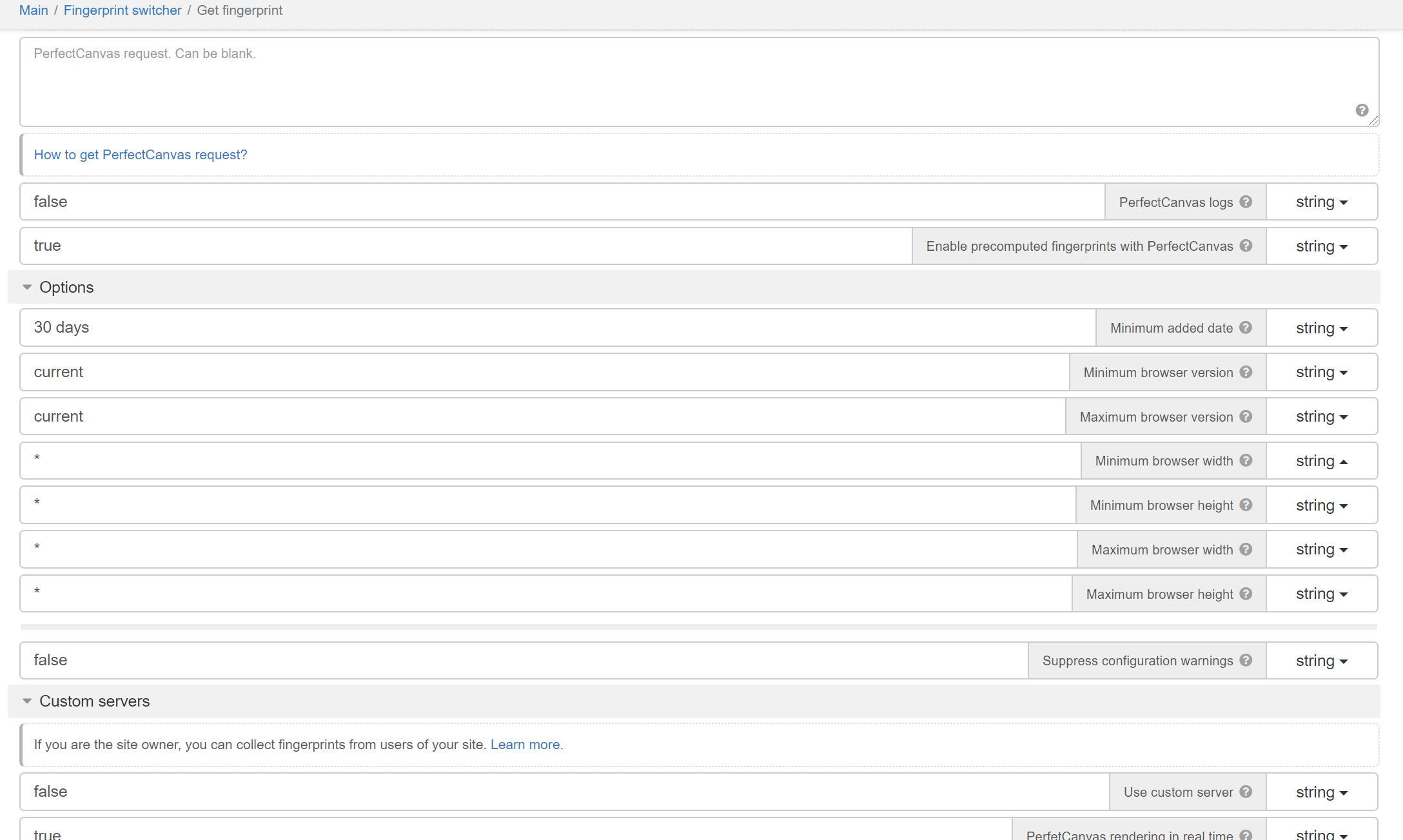Click help icon beside Minimum added date
Viewport: 1403px width, 840px height.
tap(1246, 327)
